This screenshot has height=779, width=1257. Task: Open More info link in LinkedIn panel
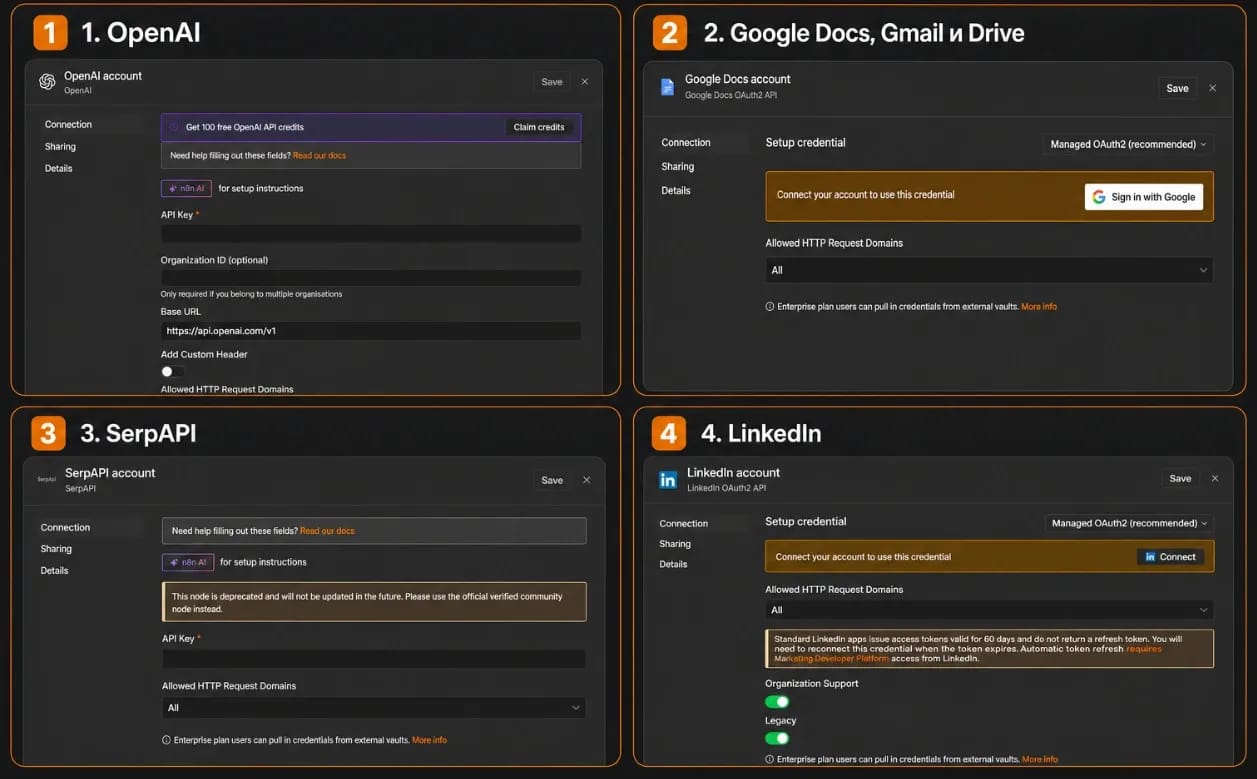coord(1040,760)
